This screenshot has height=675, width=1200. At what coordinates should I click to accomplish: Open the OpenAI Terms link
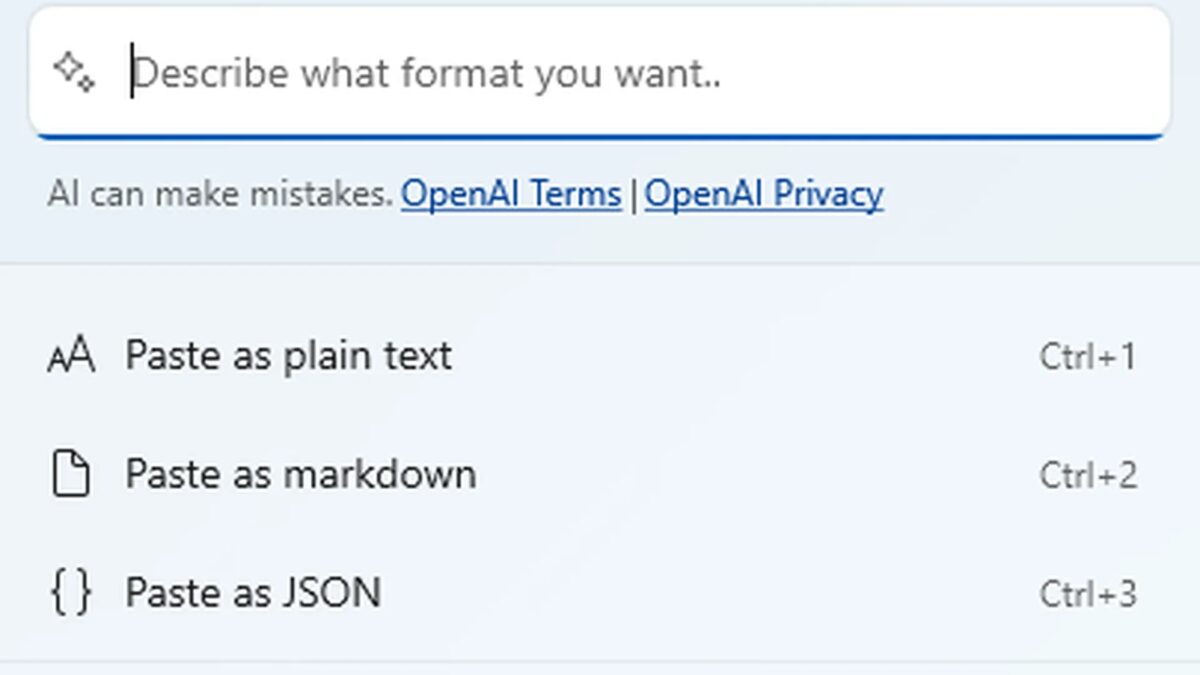[x=511, y=194]
